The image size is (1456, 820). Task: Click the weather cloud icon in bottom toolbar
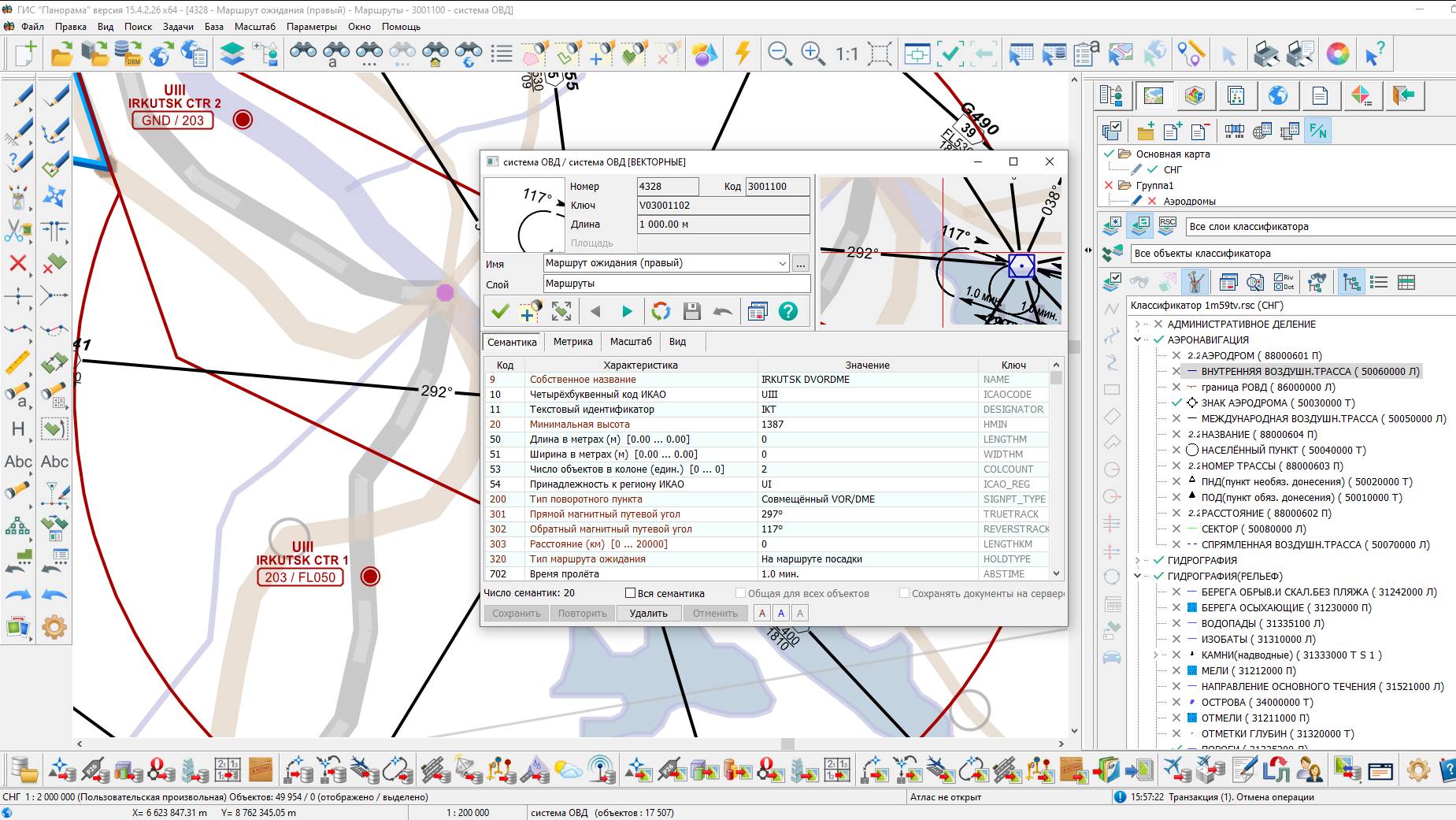[568, 770]
